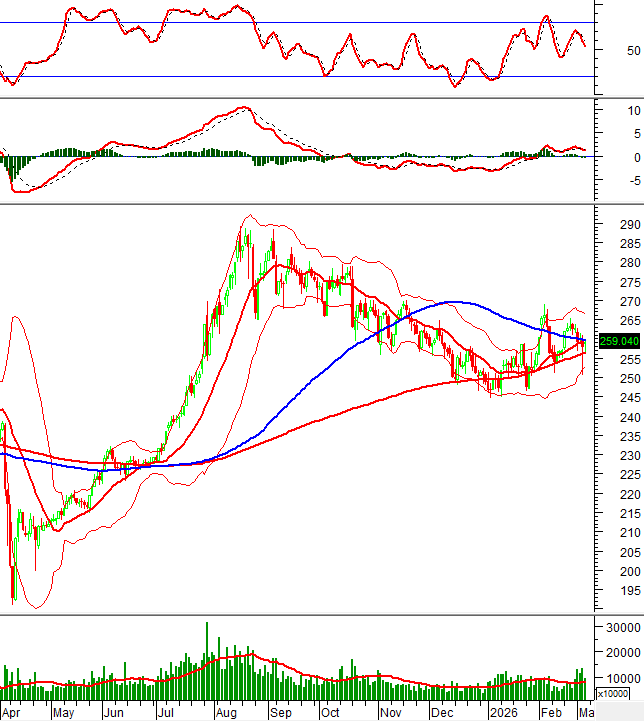Click the x10000 volume scale label
Screen dimensions: 644x721
tap(613, 693)
